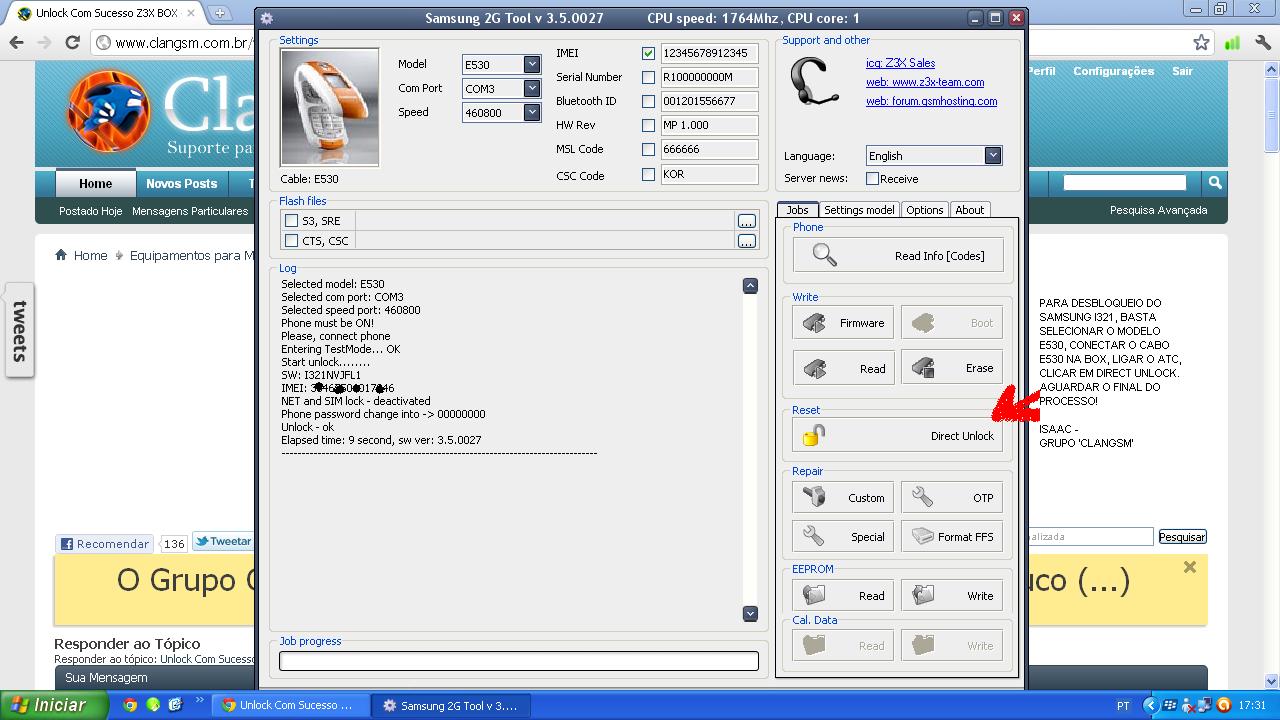Click the log scroll-up arrow
1280x720 pixels.
pos(750,286)
